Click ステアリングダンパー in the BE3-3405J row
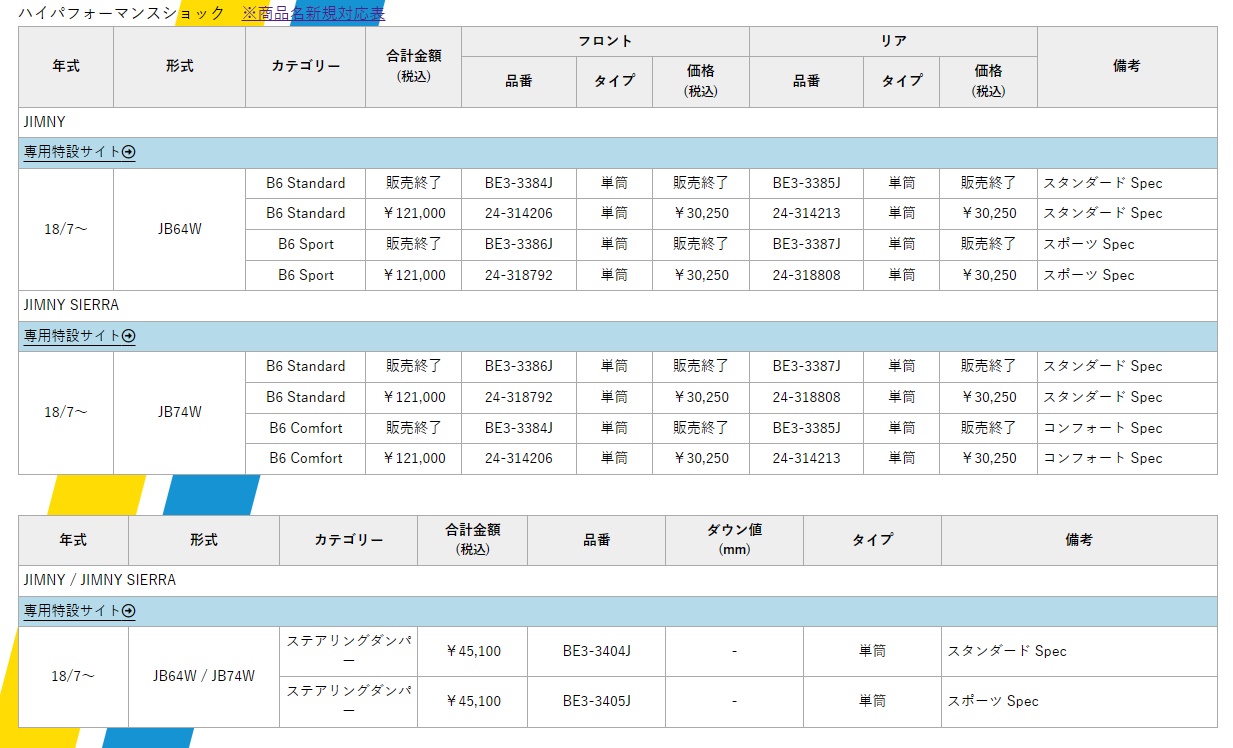Image resolution: width=1233 pixels, height=748 pixels. [349, 701]
